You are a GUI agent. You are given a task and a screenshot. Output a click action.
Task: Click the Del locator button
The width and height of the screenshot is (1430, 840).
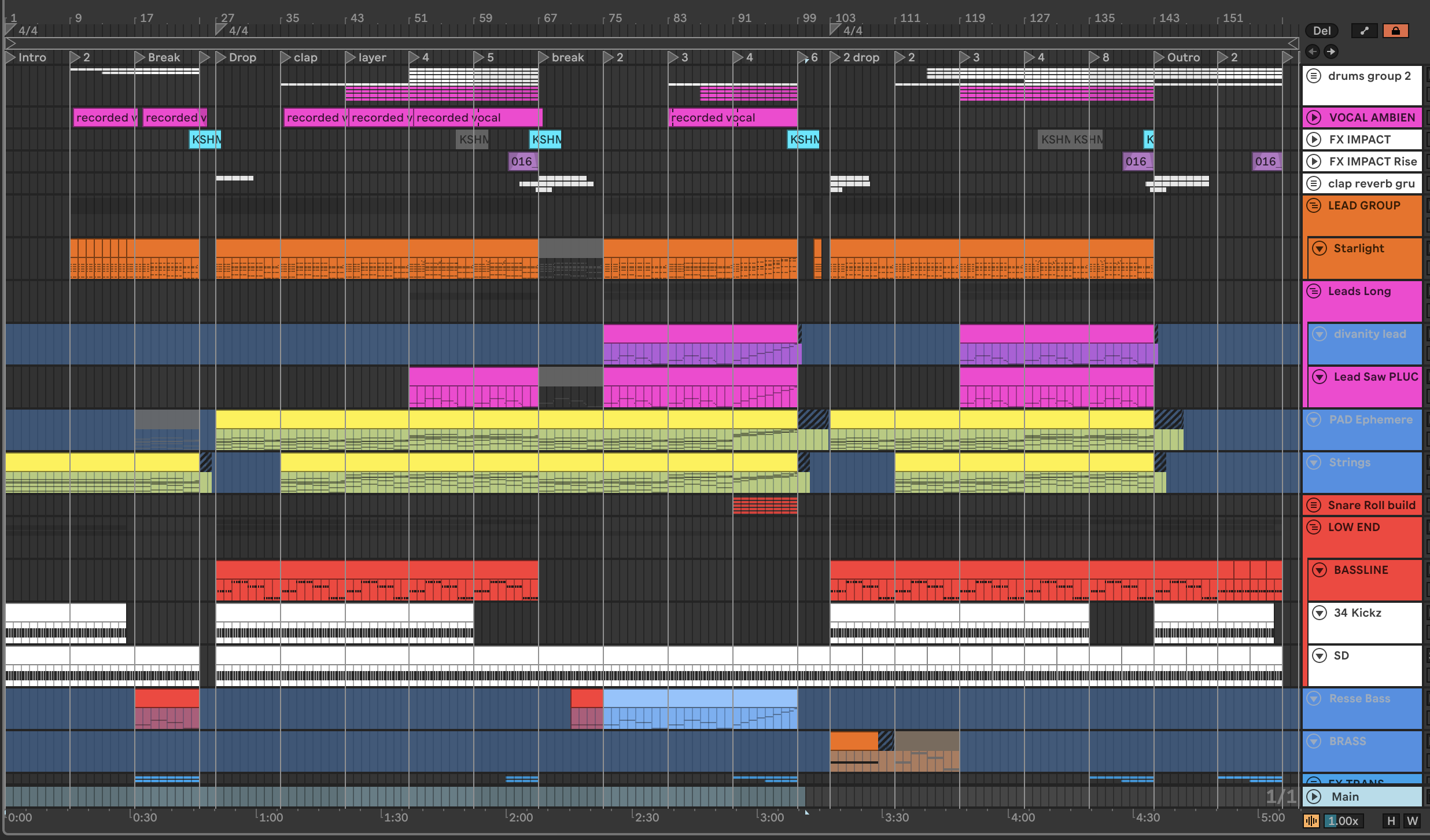point(1322,31)
